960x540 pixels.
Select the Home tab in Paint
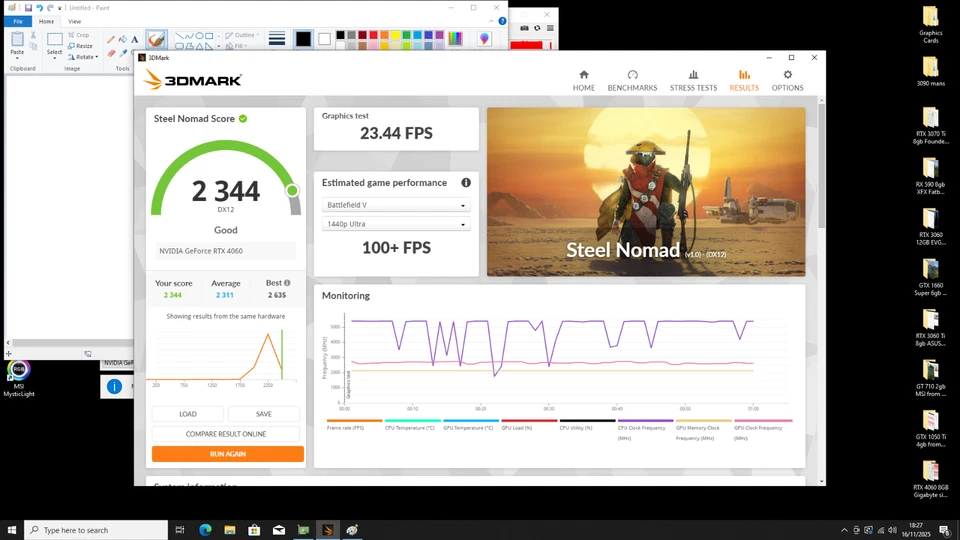pos(46,21)
